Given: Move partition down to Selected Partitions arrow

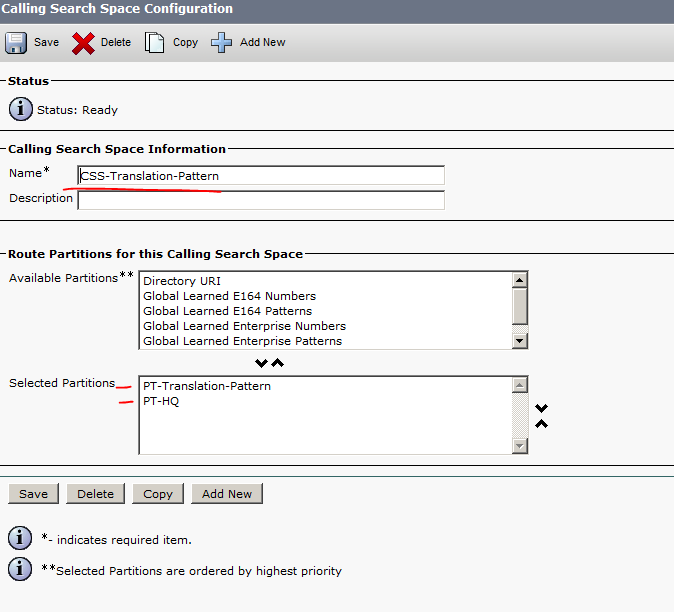Looking at the screenshot, I should 261,363.
